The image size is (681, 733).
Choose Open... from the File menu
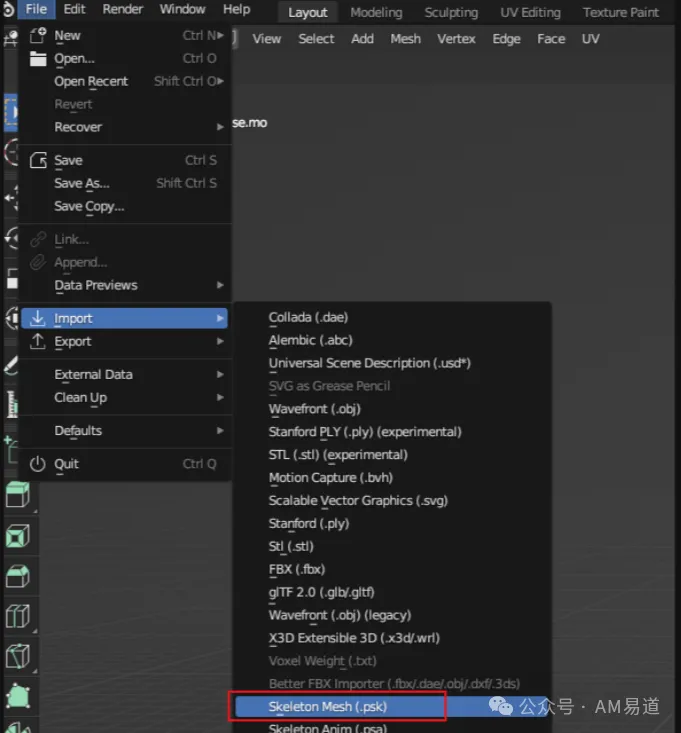124,58
